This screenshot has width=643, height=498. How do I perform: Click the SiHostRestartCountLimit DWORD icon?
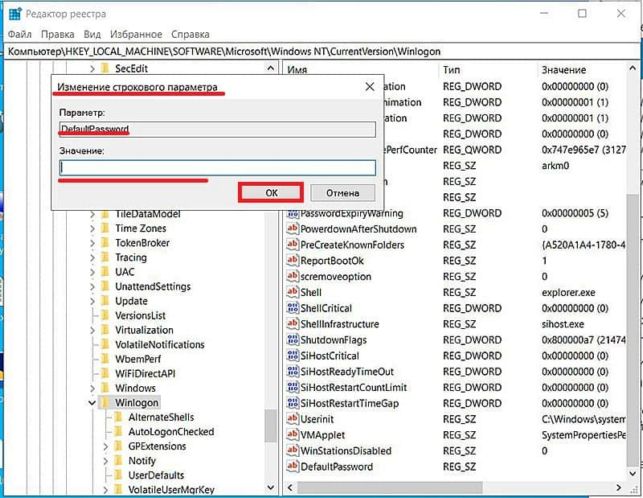pyautogui.click(x=292, y=387)
